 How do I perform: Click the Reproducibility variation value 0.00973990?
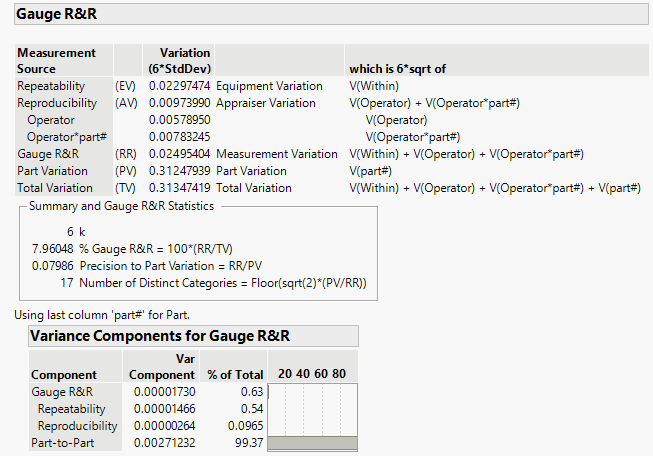click(x=180, y=103)
